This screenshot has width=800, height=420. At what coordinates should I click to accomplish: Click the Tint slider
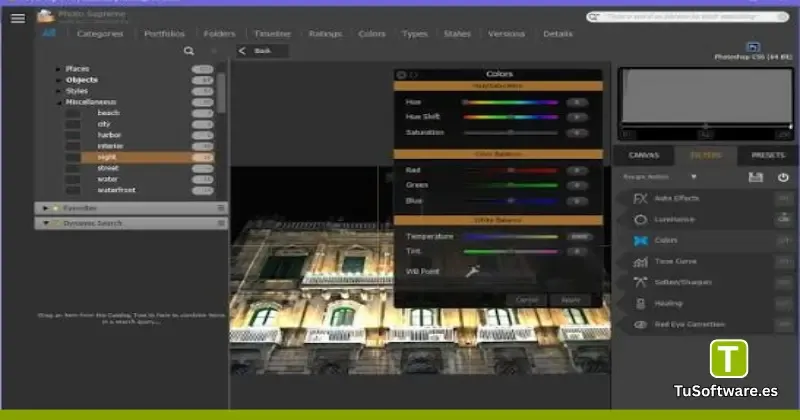pos(510,251)
